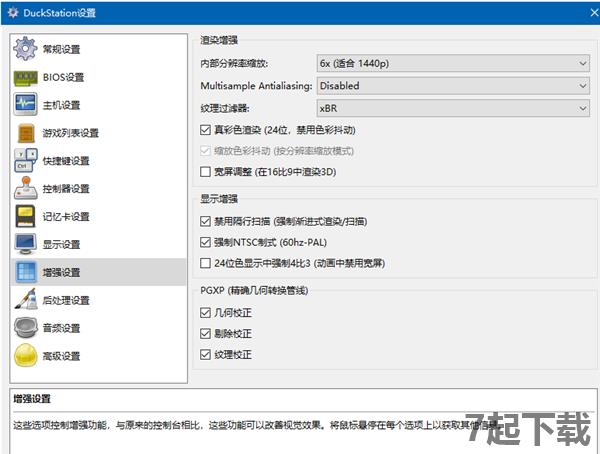600x454 pixels.
Task: Click the gear icon for 常规设置
Action: [x=25, y=49]
